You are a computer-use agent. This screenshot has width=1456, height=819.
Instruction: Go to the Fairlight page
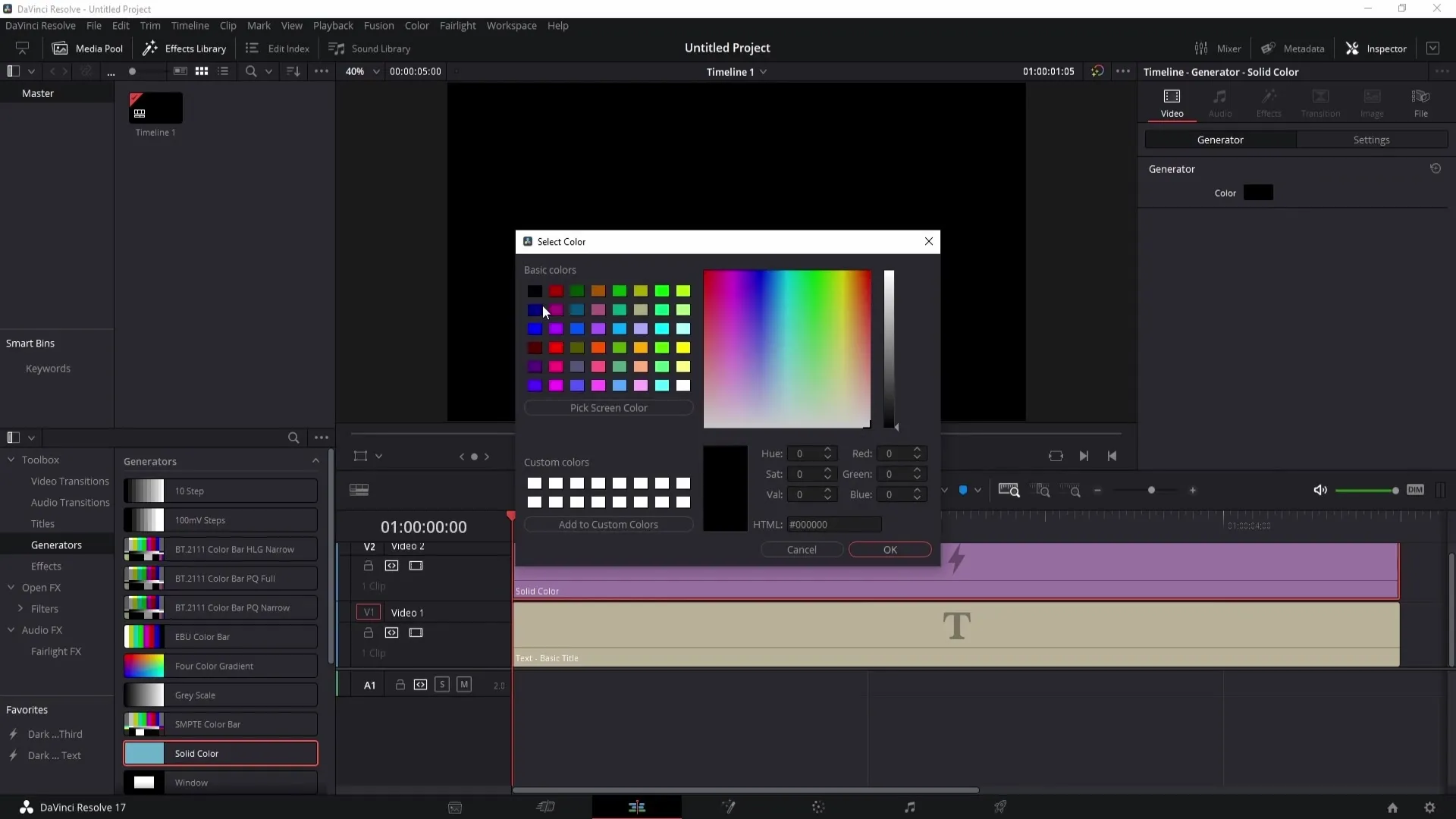(910, 808)
